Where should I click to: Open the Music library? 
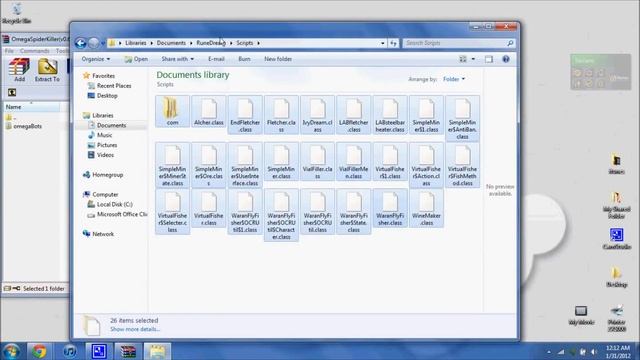pos(100,135)
